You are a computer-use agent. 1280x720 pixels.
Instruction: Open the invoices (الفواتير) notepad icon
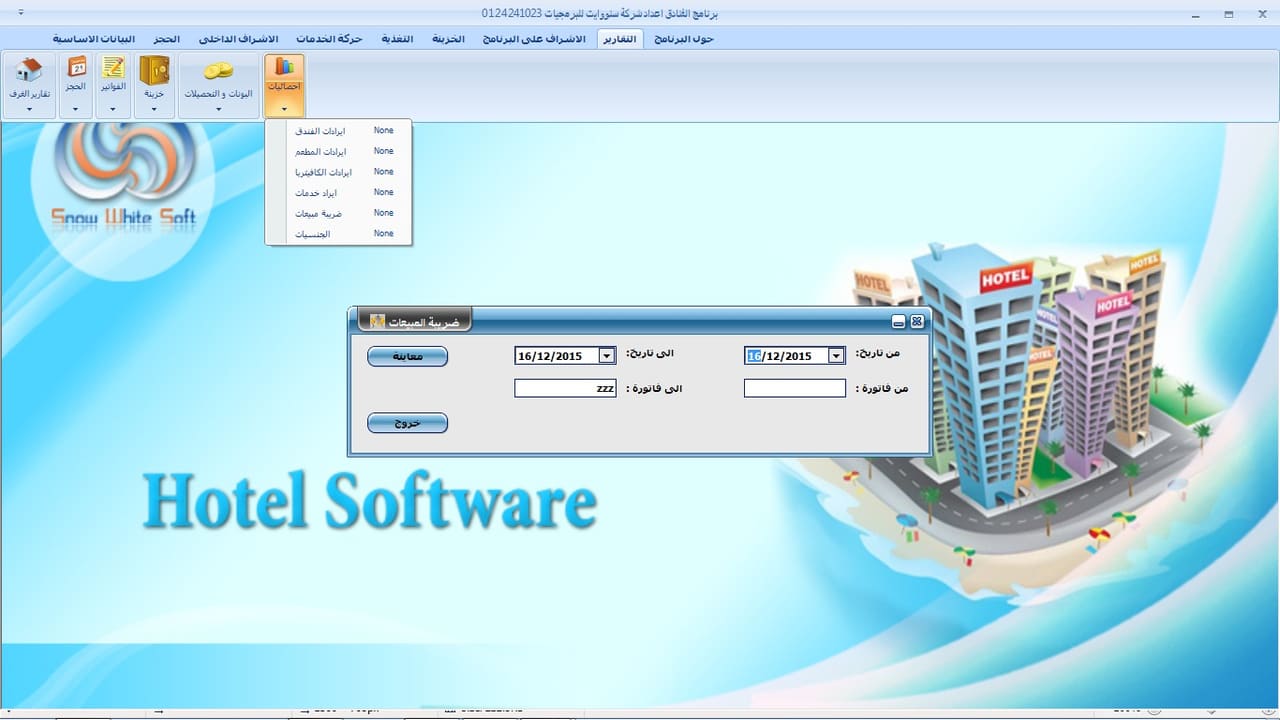tap(113, 68)
